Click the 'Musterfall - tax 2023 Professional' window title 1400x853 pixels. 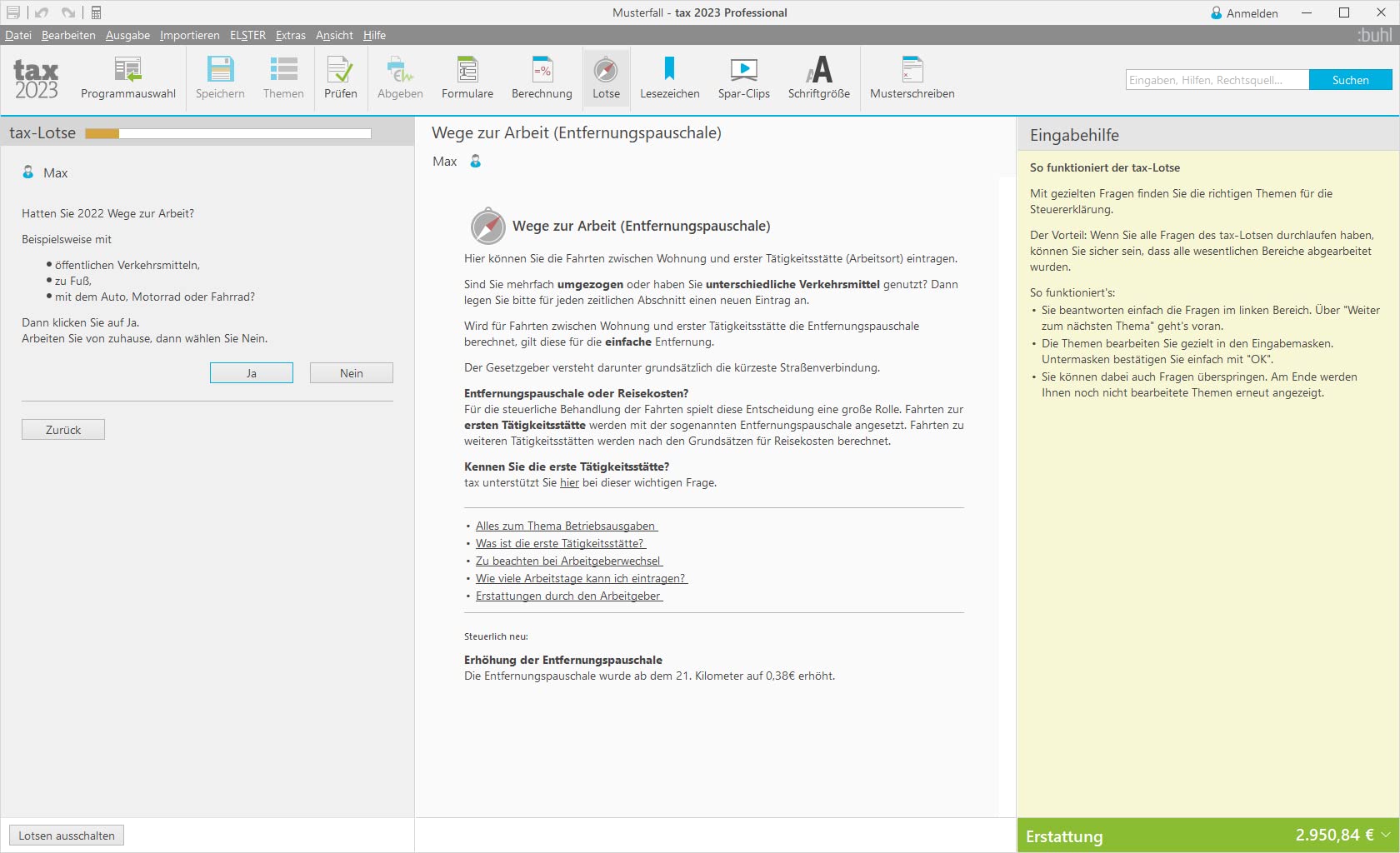point(700,12)
